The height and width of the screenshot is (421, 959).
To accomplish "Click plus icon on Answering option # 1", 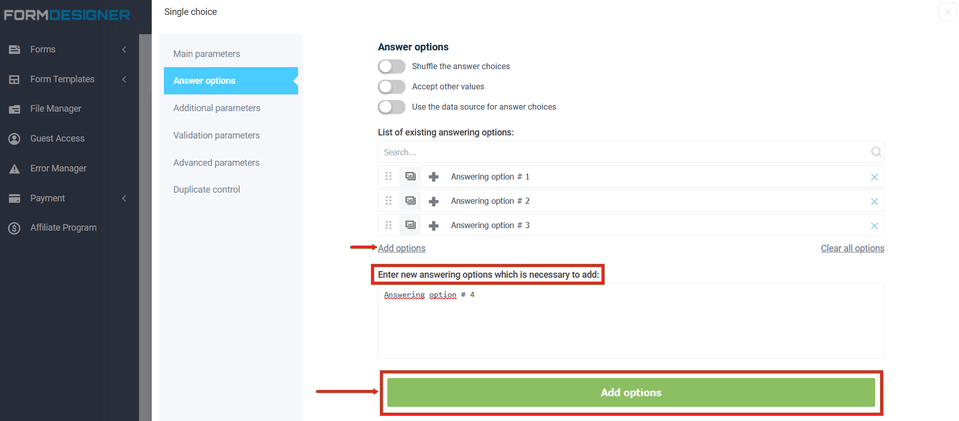I will pyautogui.click(x=434, y=177).
